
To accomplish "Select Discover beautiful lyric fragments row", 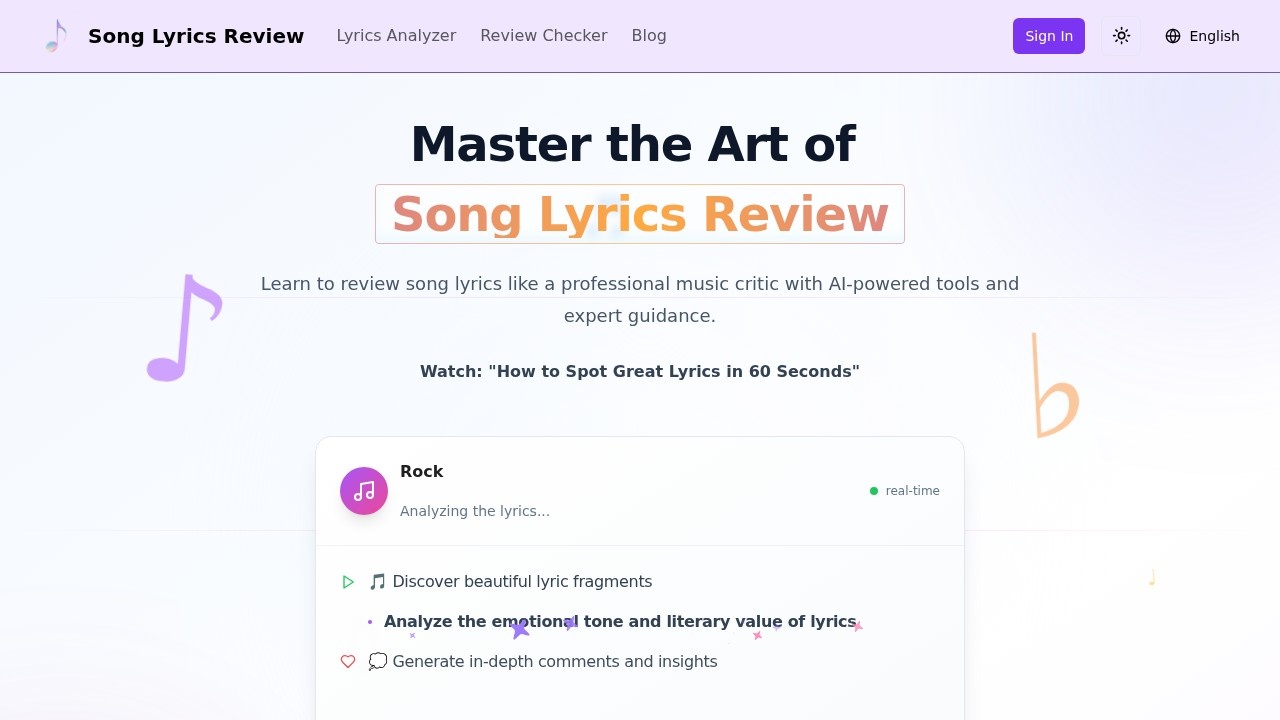I will pos(640,582).
